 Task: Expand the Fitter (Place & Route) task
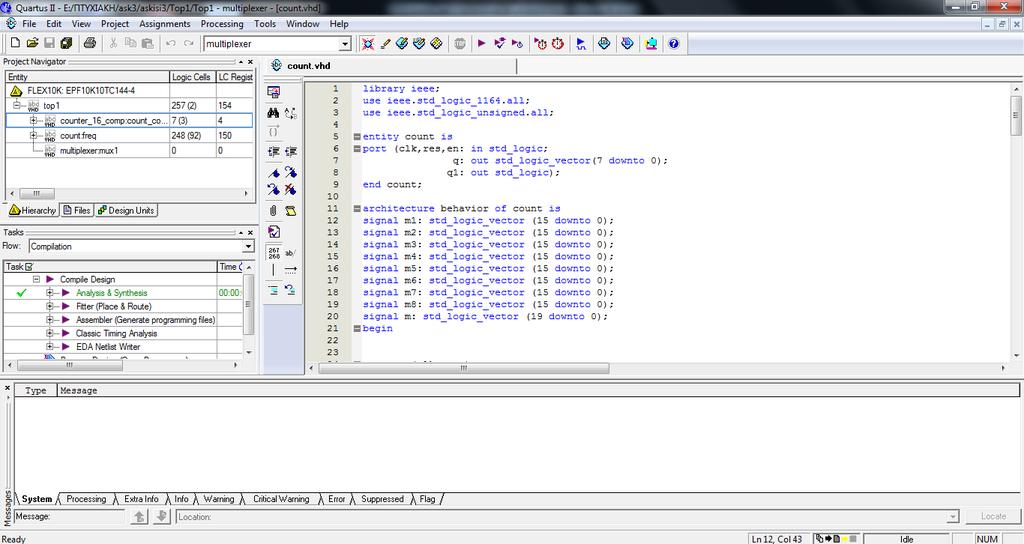[50, 306]
